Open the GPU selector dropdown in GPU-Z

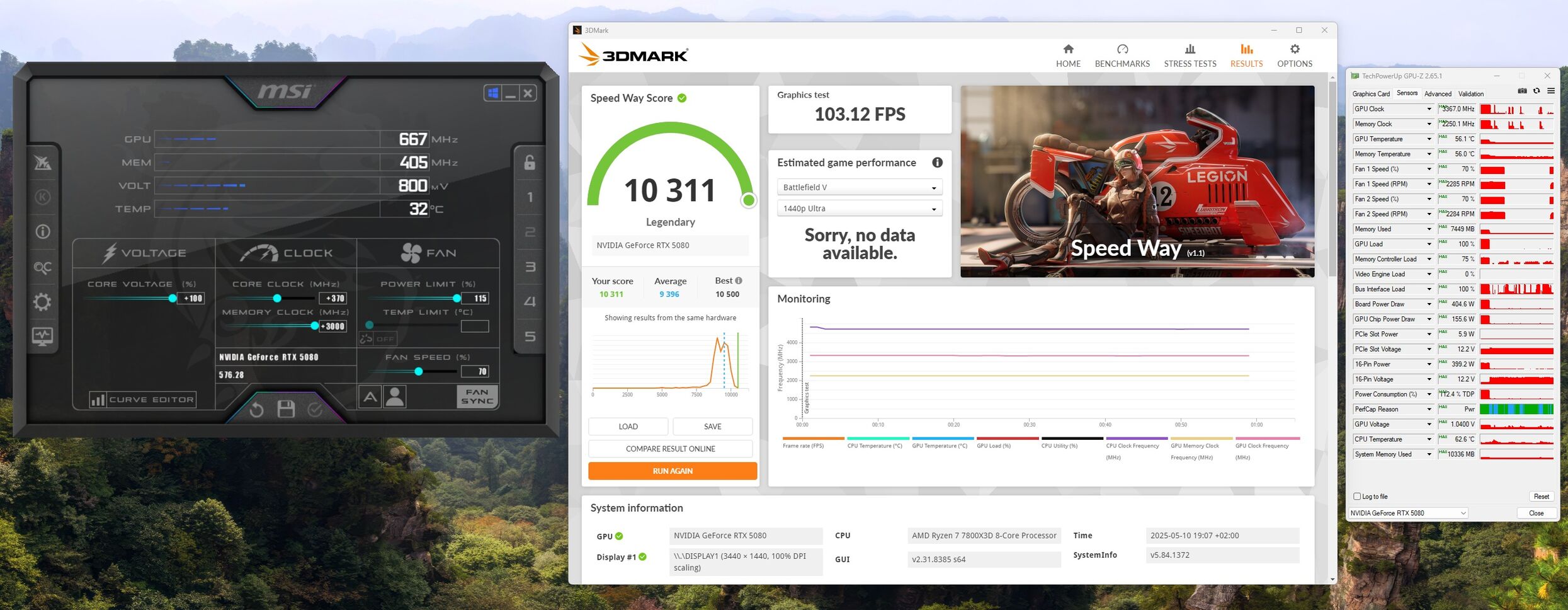coord(1408,514)
